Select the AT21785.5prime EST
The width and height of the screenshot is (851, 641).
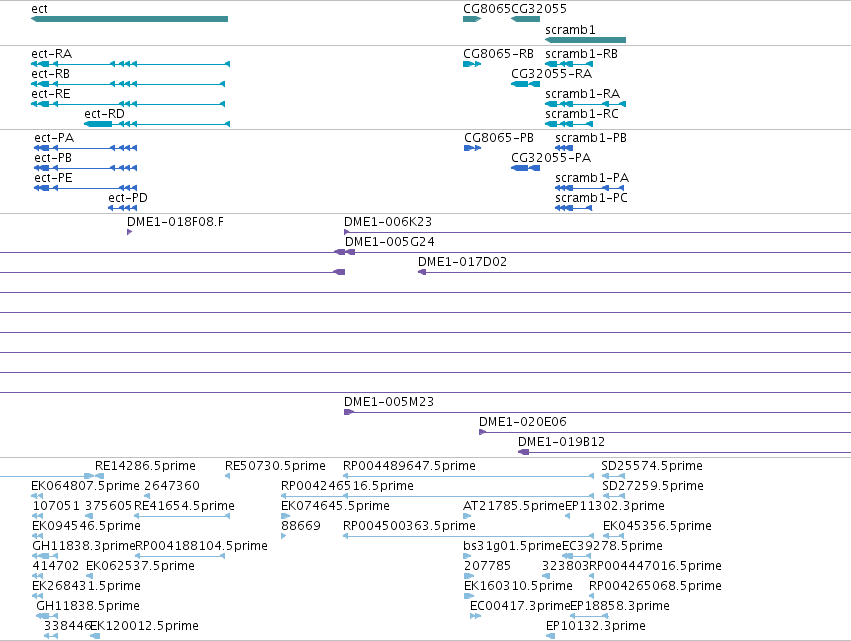[x=467, y=516]
